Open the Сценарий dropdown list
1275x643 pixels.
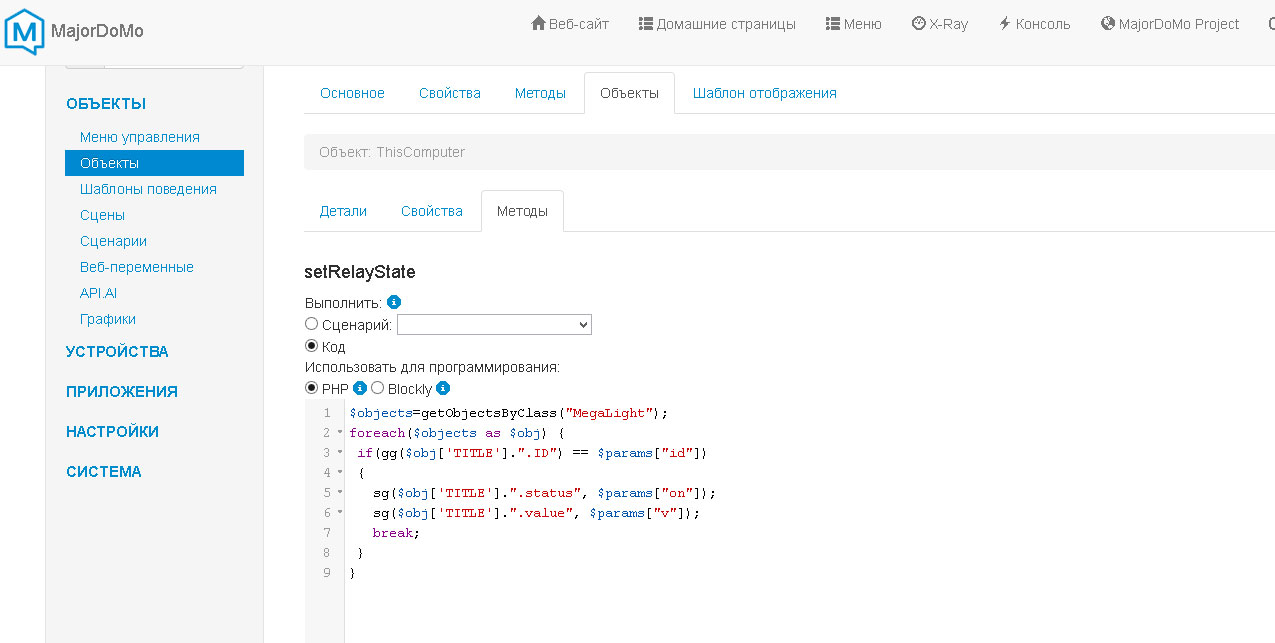pyautogui.click(x=494, y=325)
